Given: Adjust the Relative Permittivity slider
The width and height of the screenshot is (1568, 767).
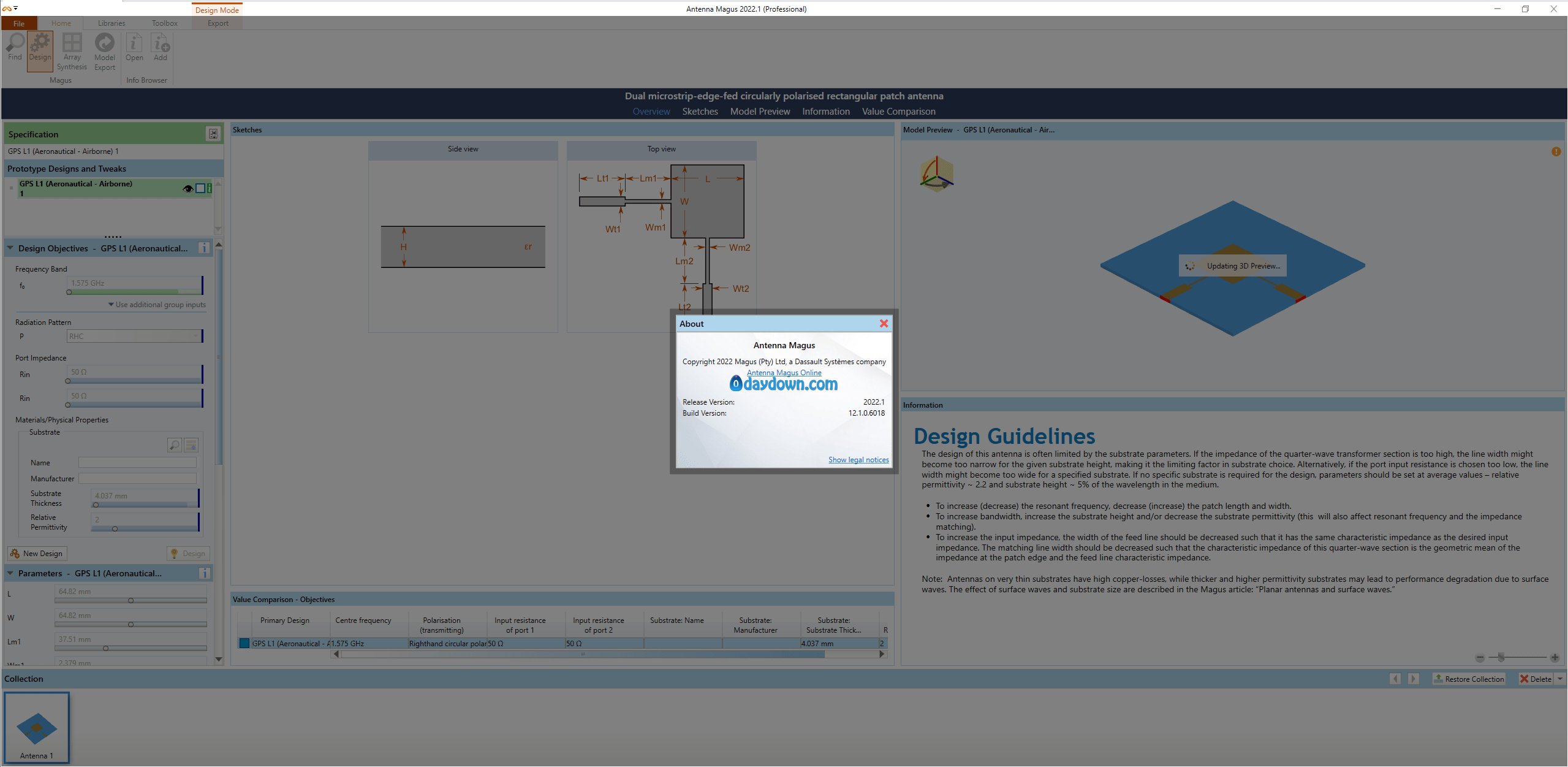Looking at the screenshot, I should (x=115, y=529).
